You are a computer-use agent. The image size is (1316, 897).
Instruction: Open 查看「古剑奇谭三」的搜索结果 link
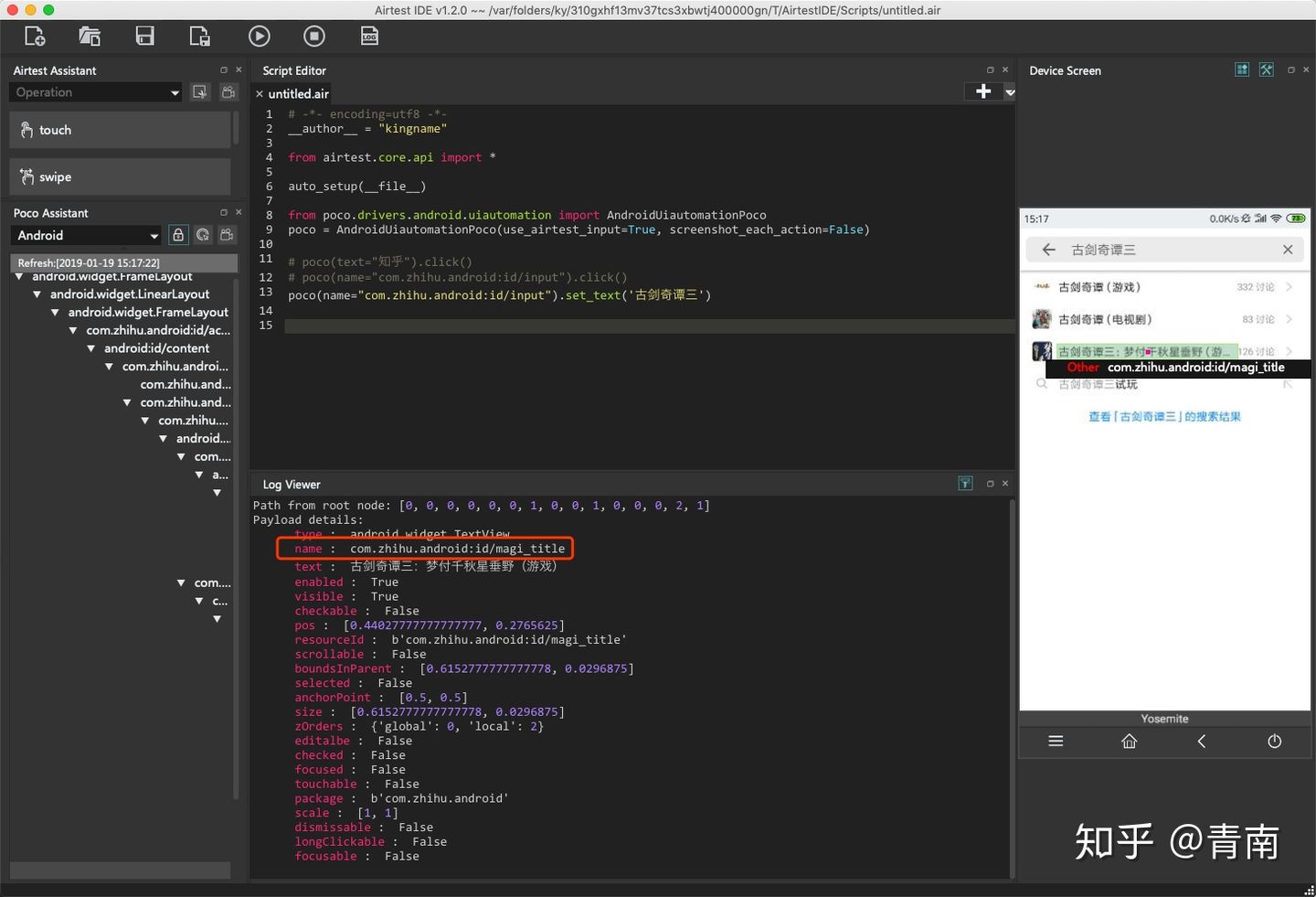tap(1164, 416)
